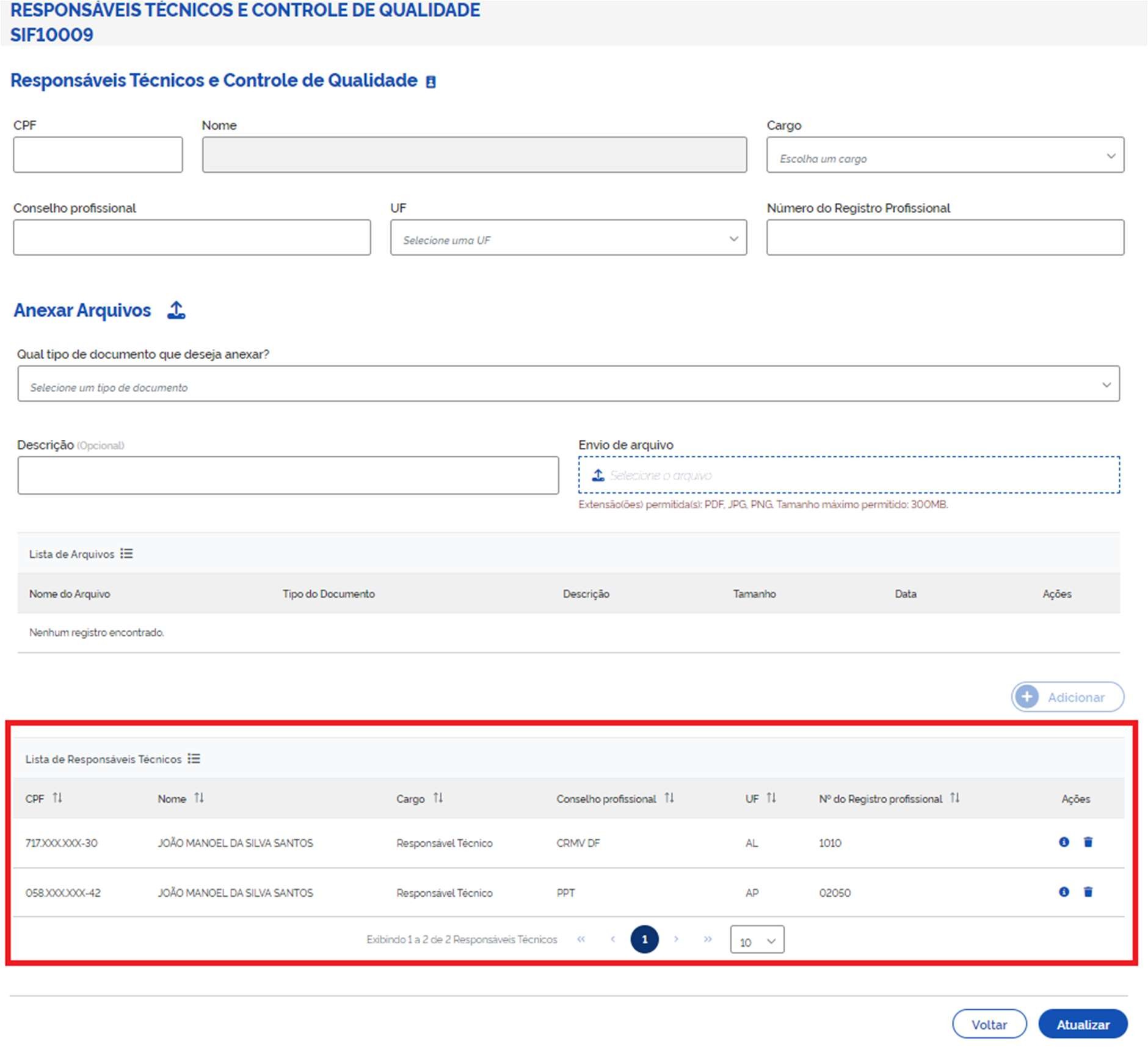1148x1055 pixels.
Task: Sort list by UF column
Action: (x=771, y=798)
